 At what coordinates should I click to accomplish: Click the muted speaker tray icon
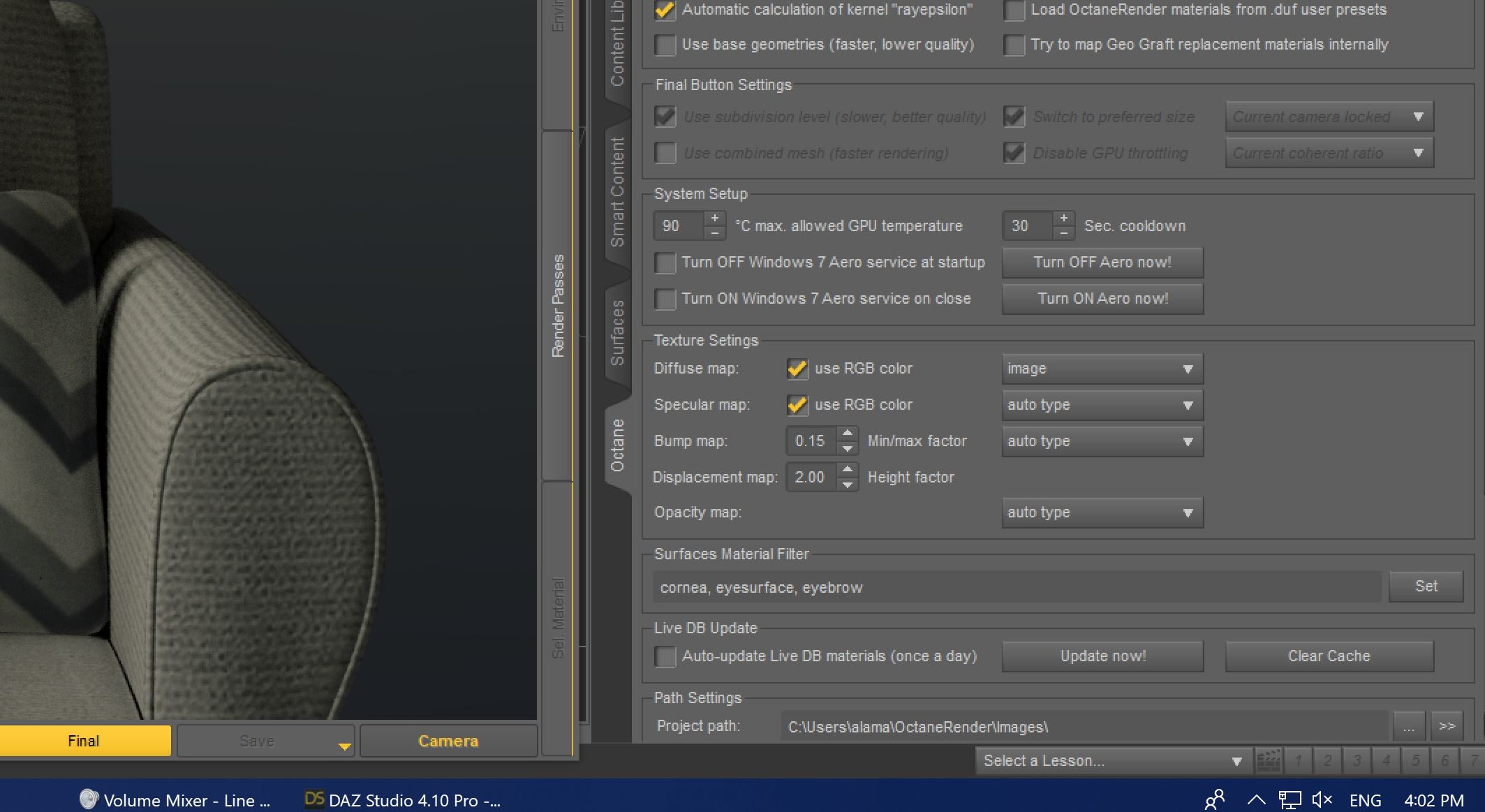point(1322,800)
